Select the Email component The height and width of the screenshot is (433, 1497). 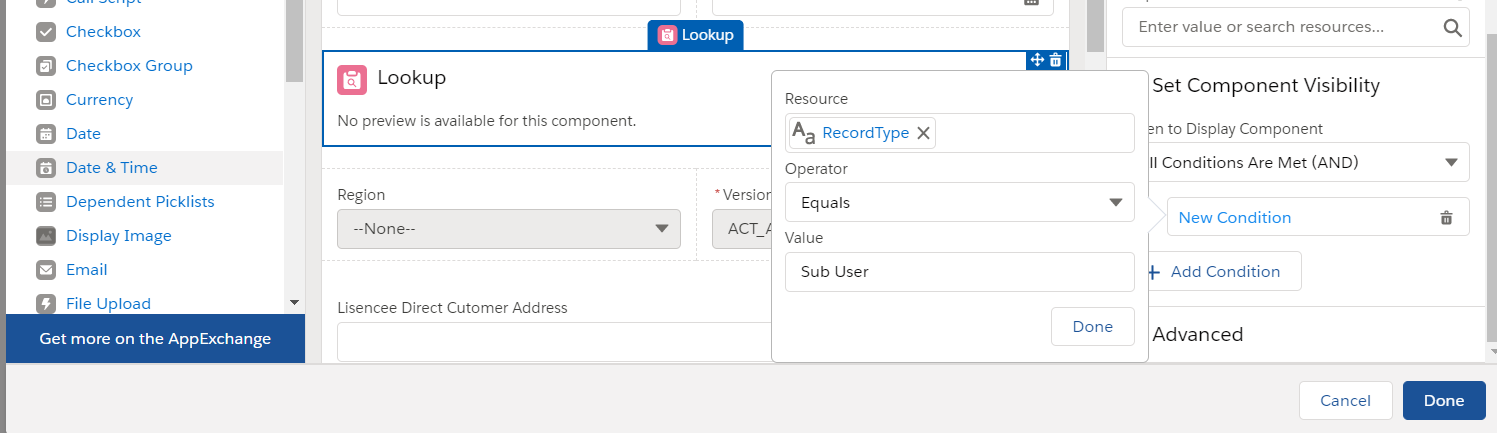(86, 270)
